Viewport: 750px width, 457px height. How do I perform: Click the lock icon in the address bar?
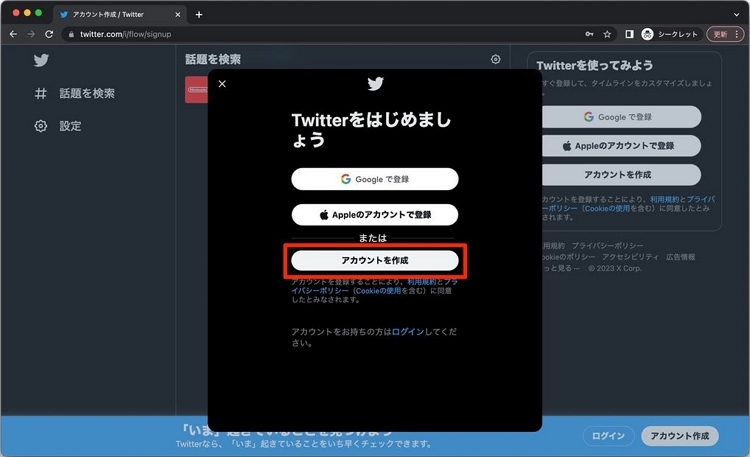tap(71, 34)
